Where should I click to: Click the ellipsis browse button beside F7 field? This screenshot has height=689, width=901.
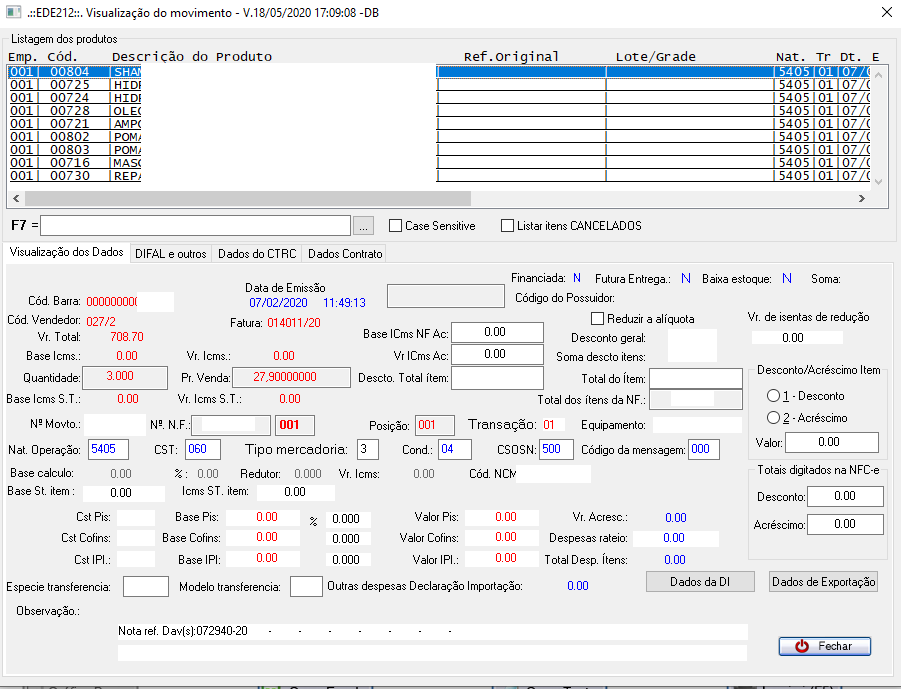[x=364, y=225]
